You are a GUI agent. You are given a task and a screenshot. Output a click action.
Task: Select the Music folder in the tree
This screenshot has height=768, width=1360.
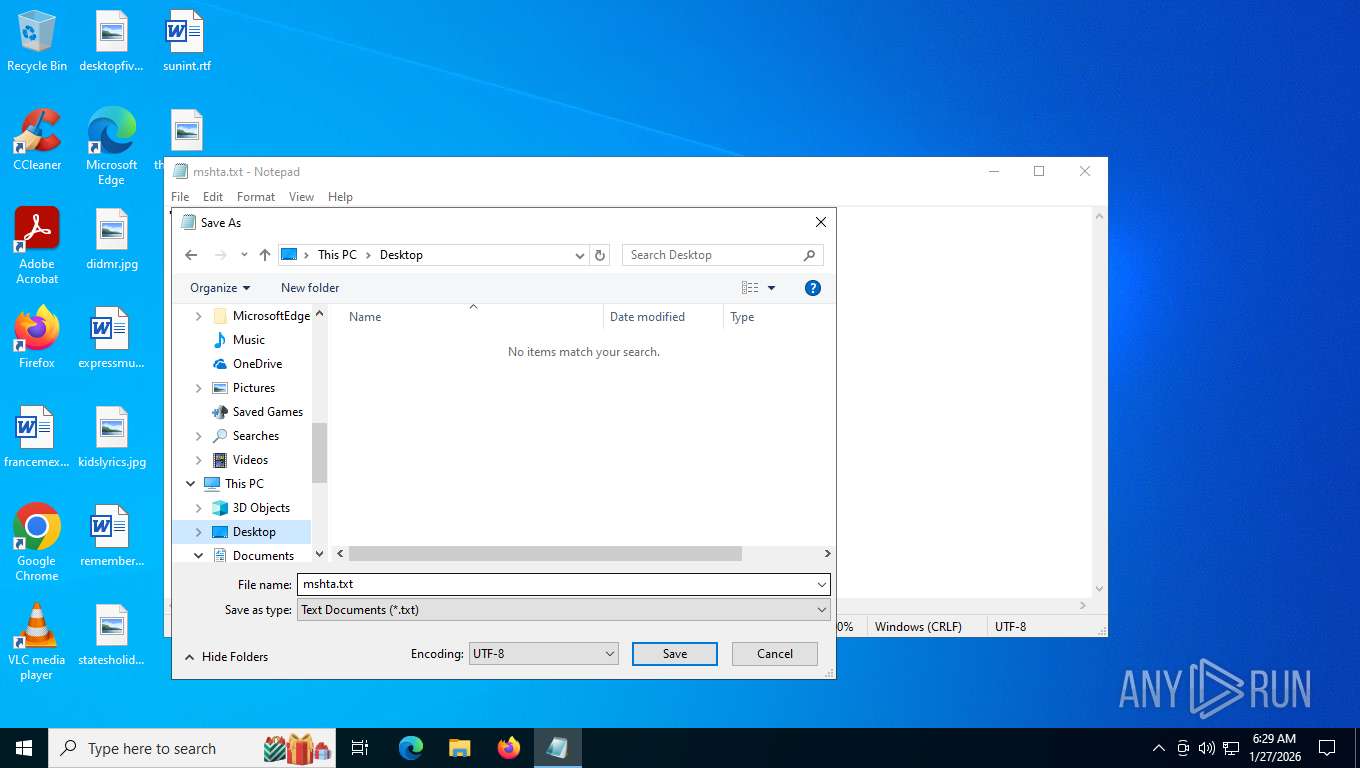249,340
